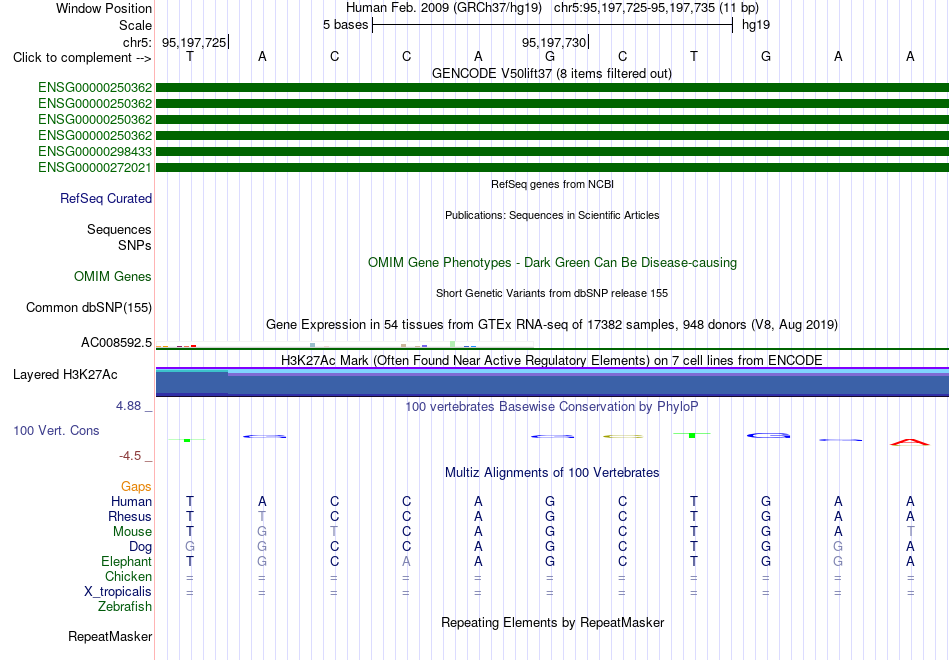Select the Zebrafish alignment row label
Image resolution: width=950 pixels, height=660 pixels.
click(x=125, y=606)
